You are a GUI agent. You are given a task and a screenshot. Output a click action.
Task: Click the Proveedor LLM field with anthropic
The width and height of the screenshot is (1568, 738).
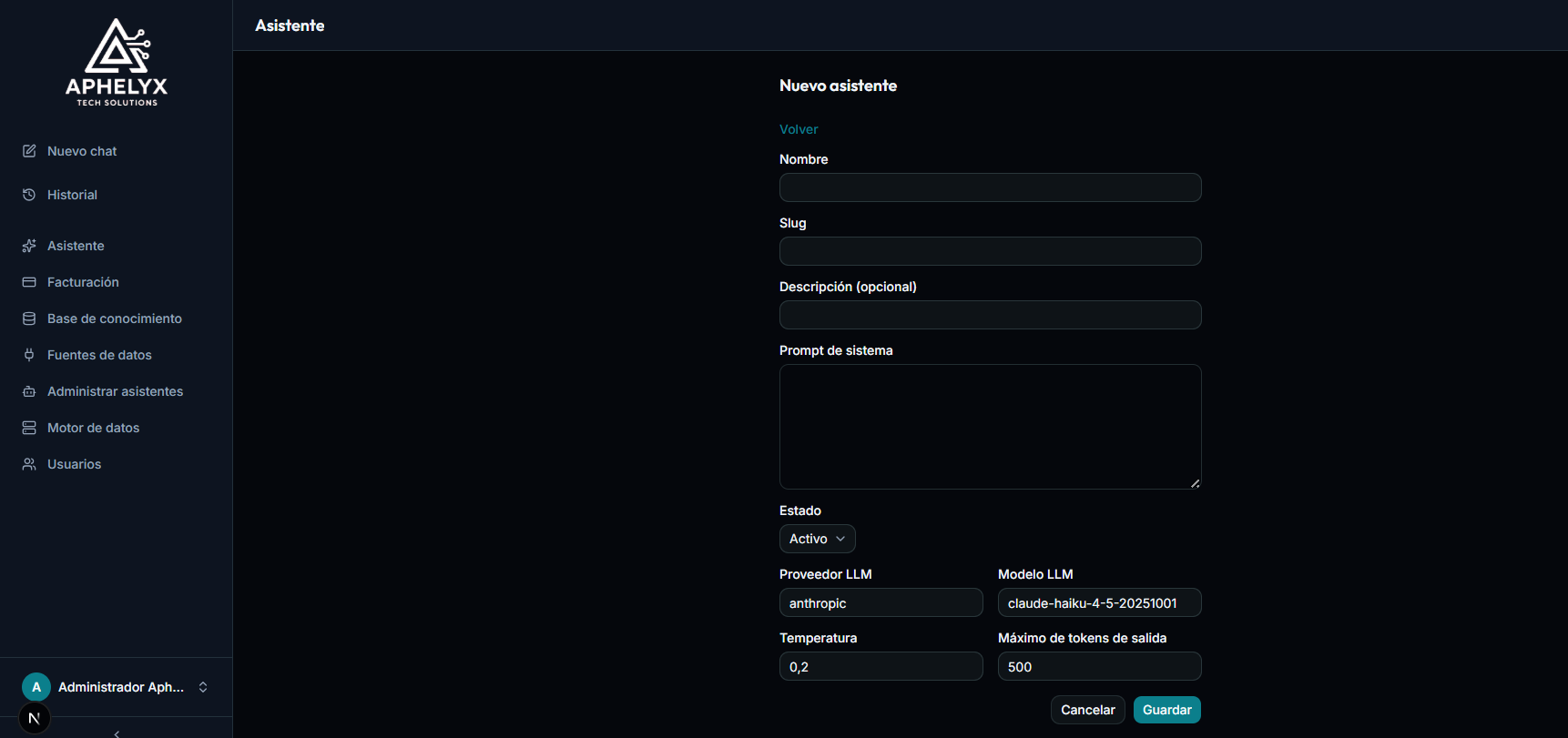[881, 602]
